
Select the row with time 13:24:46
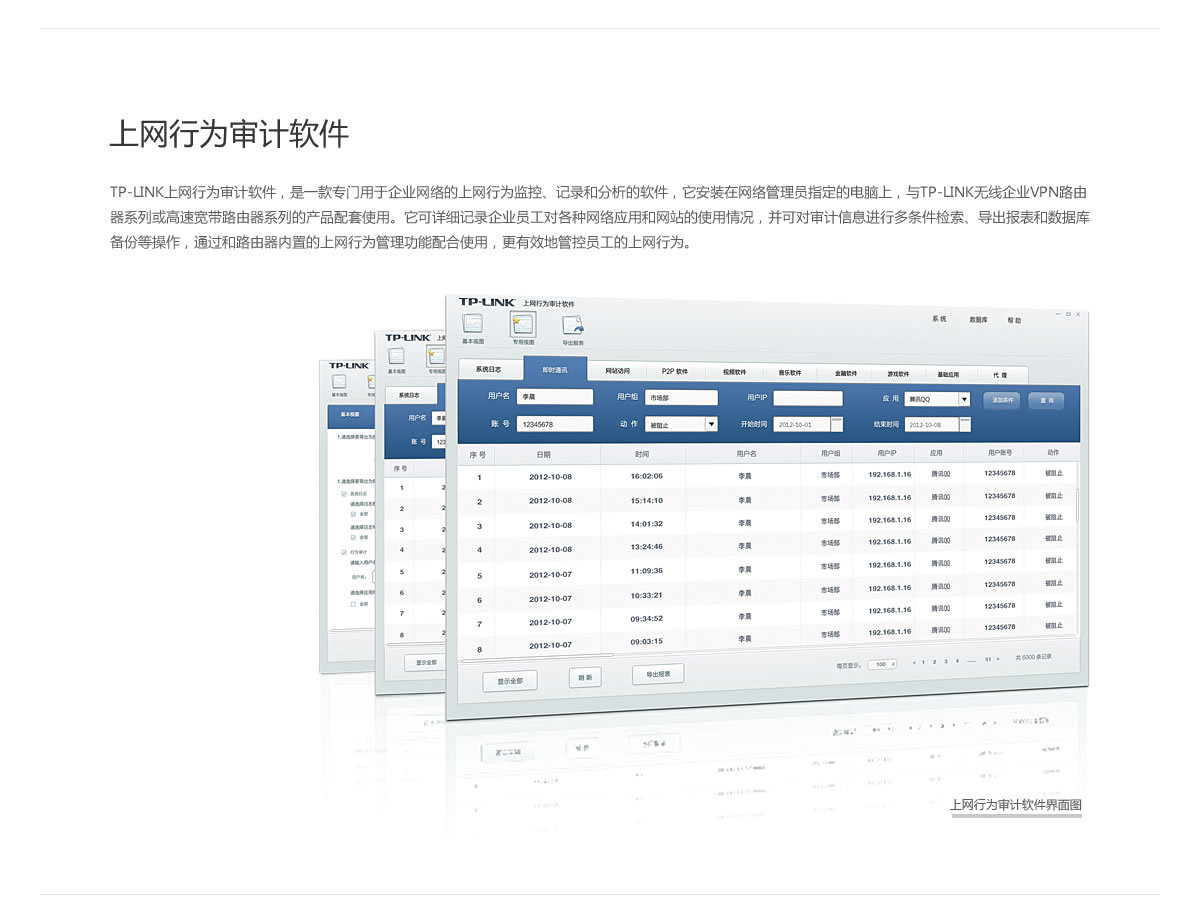click(x=767, y=546)
